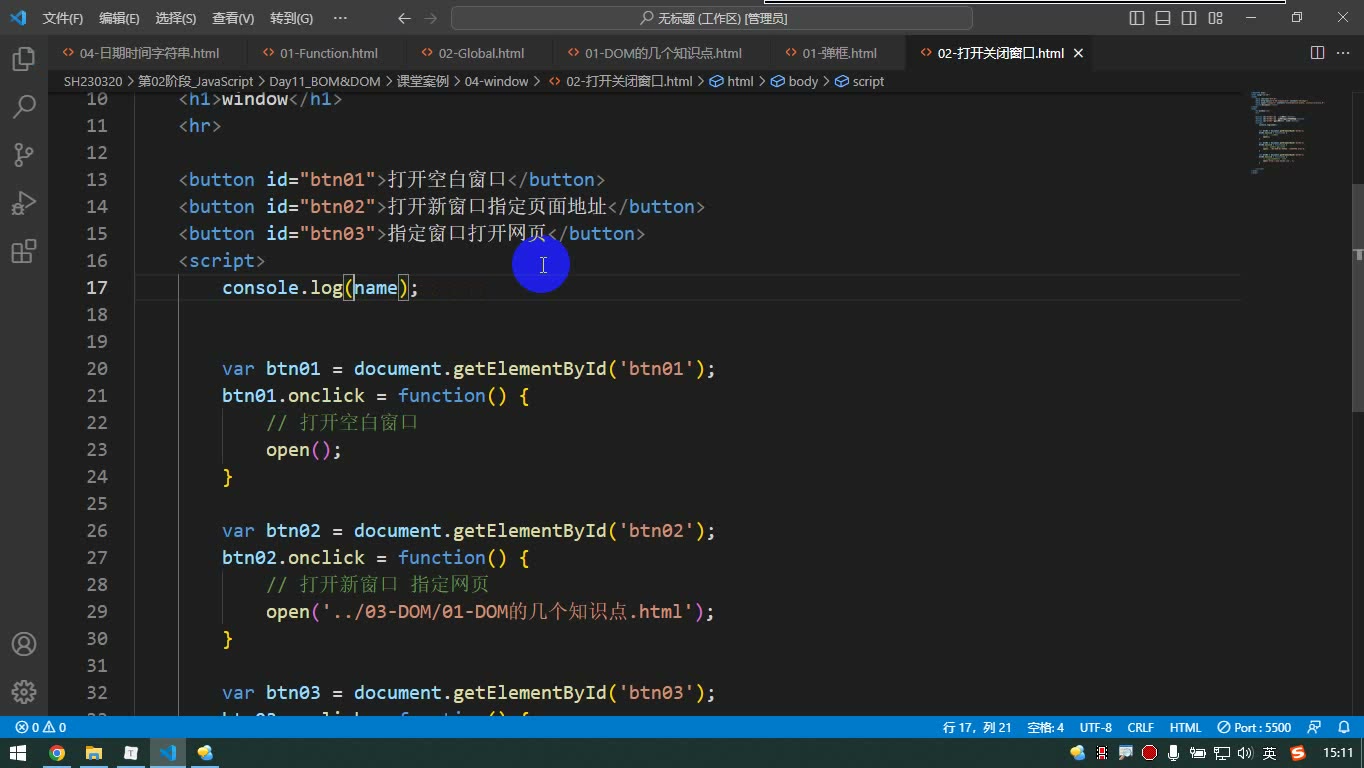1364x768 pixels.
Task: Open Source Control view
Action: [24, 154]
